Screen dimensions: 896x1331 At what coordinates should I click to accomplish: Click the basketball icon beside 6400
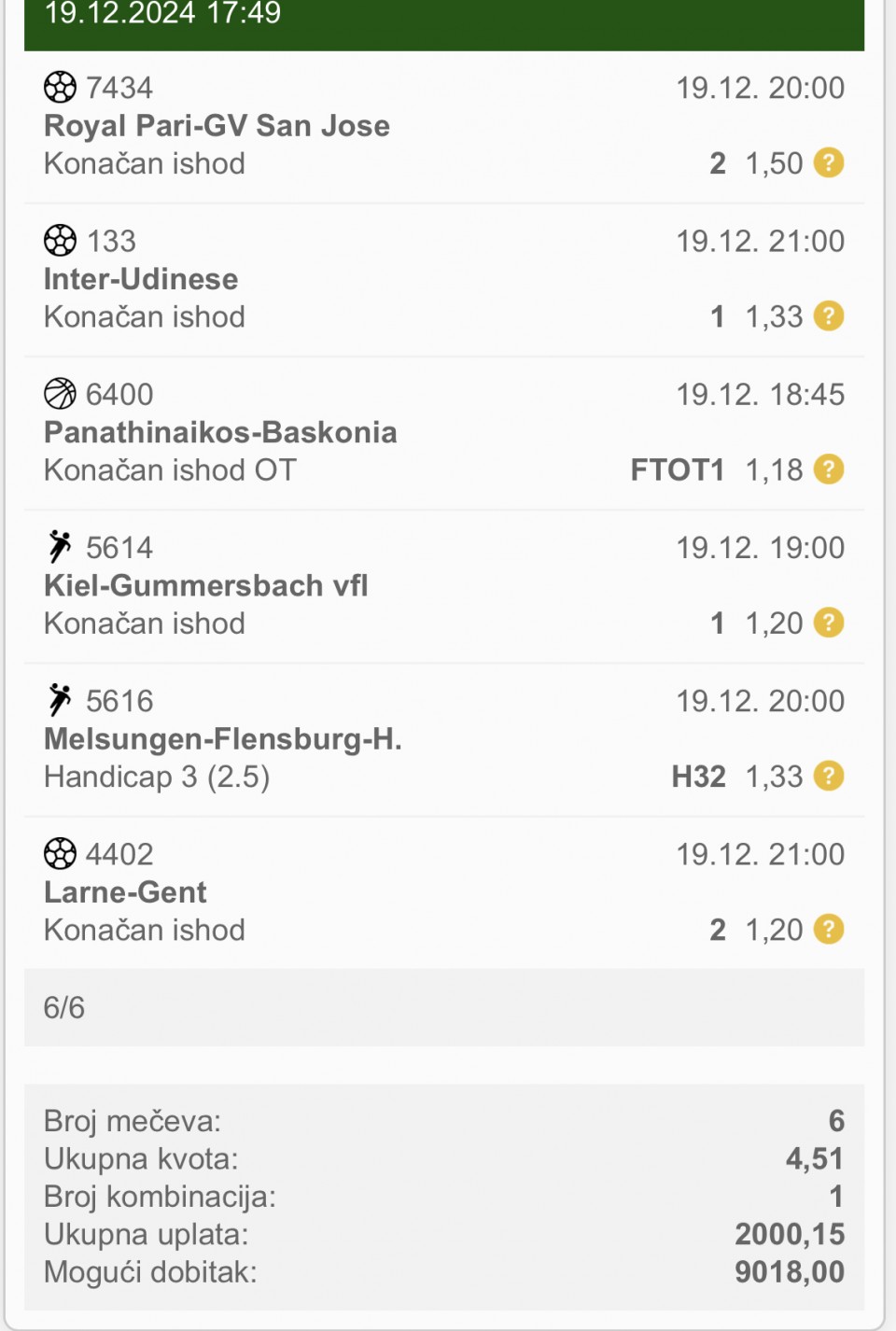pos(60,393)
